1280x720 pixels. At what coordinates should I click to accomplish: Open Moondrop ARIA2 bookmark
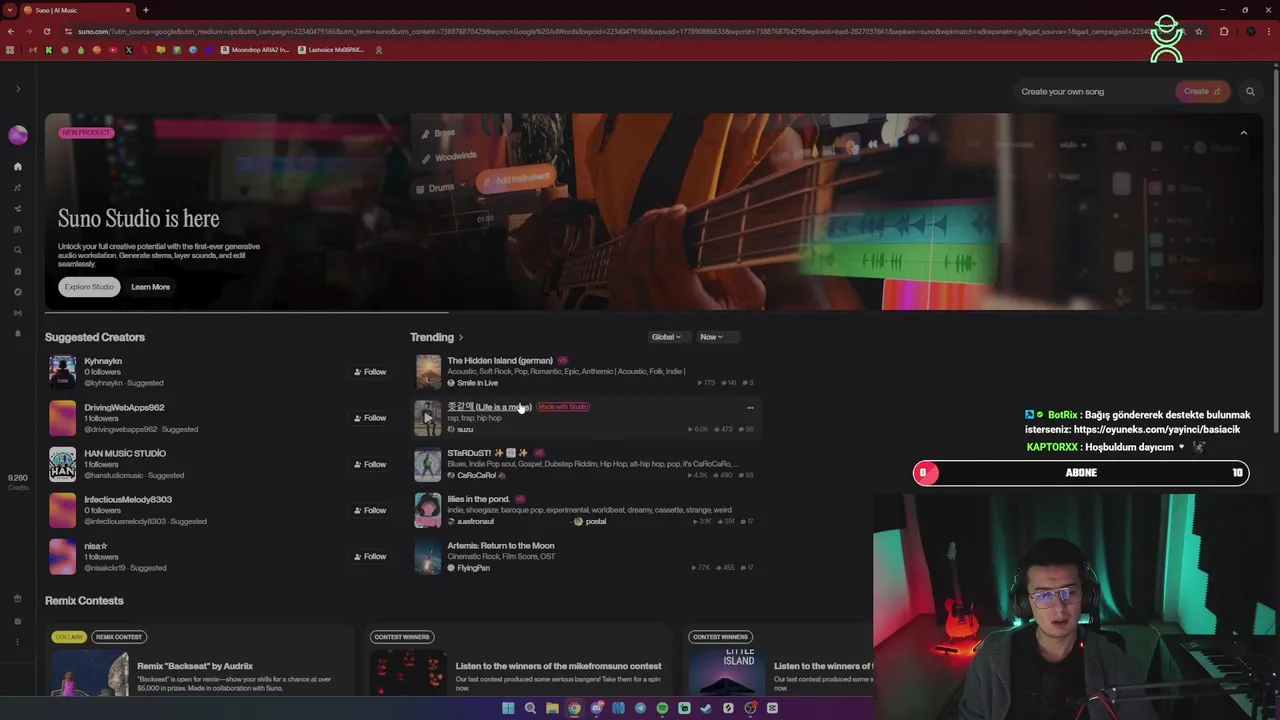(x=256, y=50)
